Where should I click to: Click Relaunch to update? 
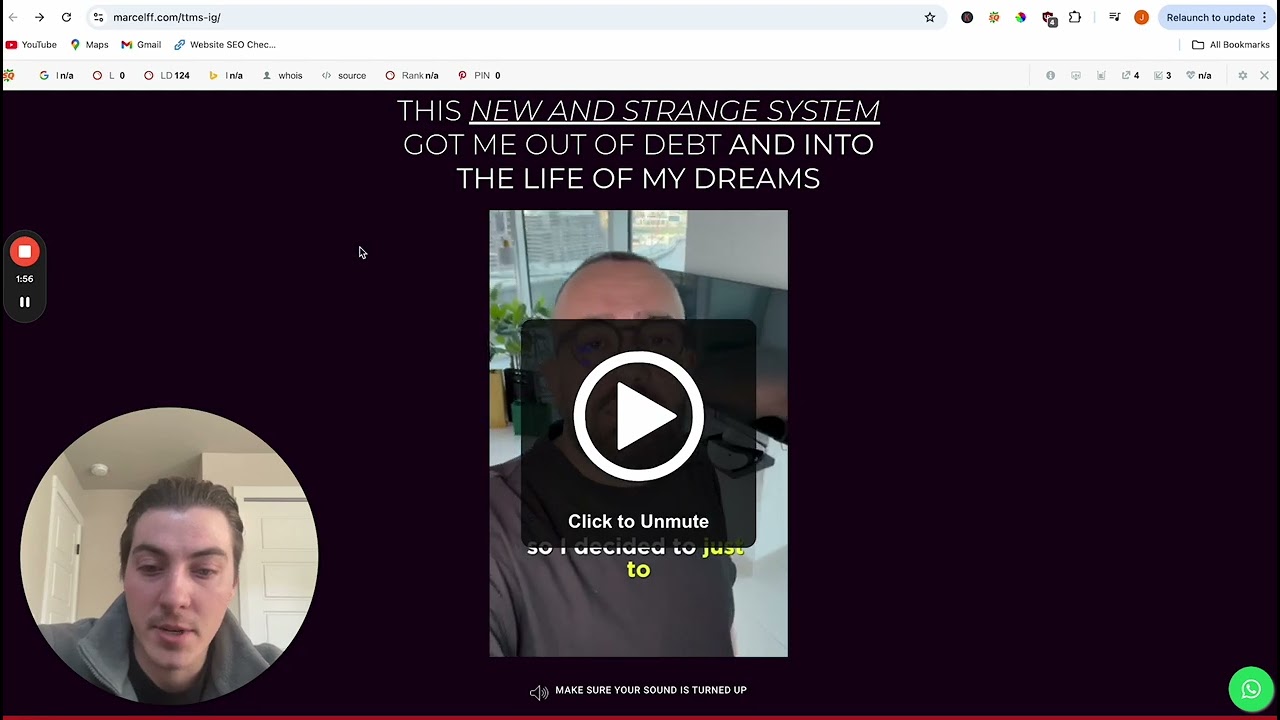click(x=1210, y=17)
